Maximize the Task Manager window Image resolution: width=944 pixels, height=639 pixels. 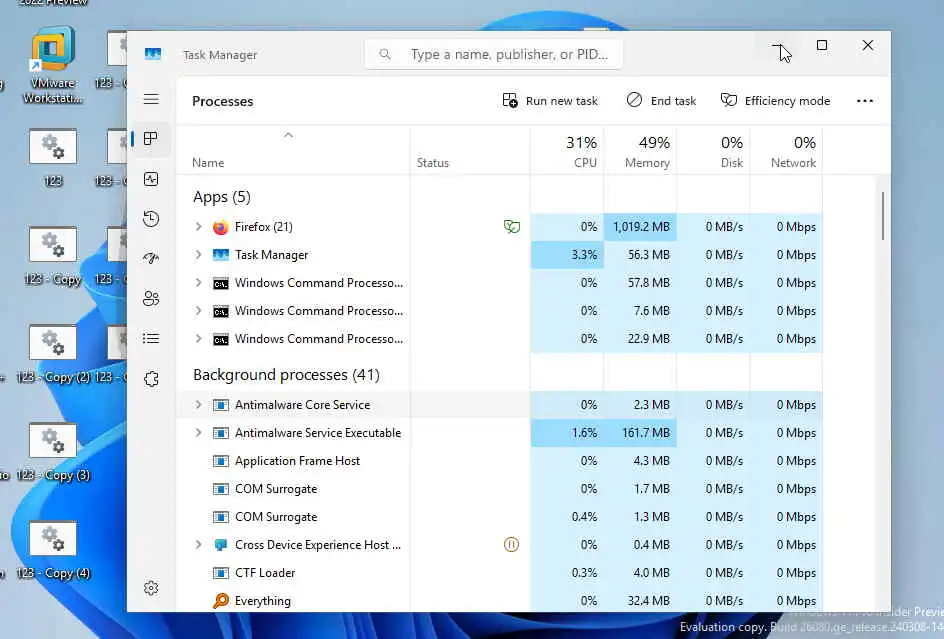[x=822, y=45]
